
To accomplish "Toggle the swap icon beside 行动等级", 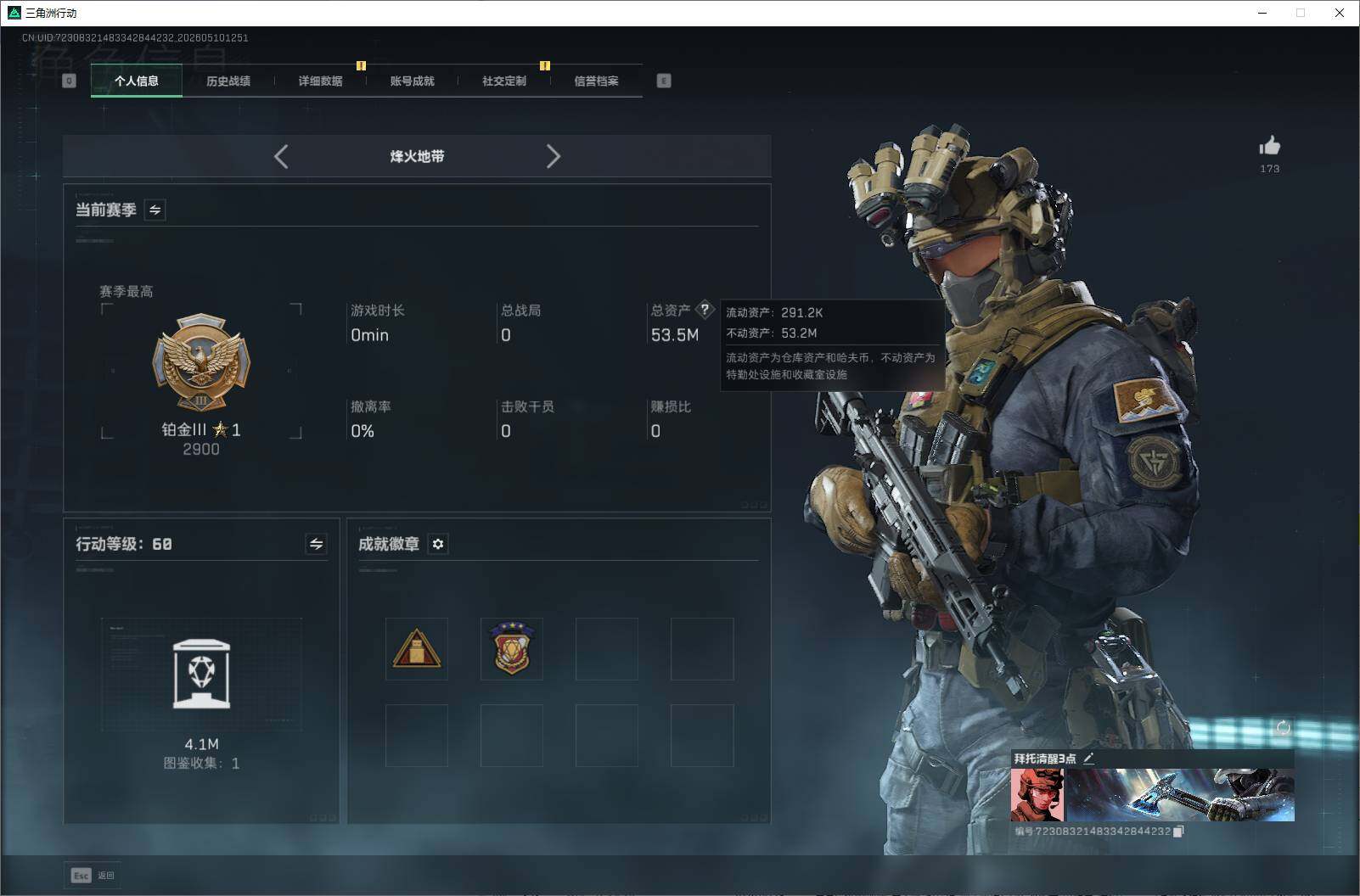I will pos(316,544).
